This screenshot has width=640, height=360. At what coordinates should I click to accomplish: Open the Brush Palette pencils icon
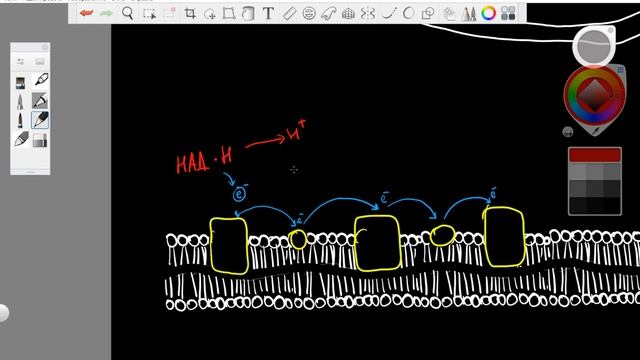[x=469, y=13]
